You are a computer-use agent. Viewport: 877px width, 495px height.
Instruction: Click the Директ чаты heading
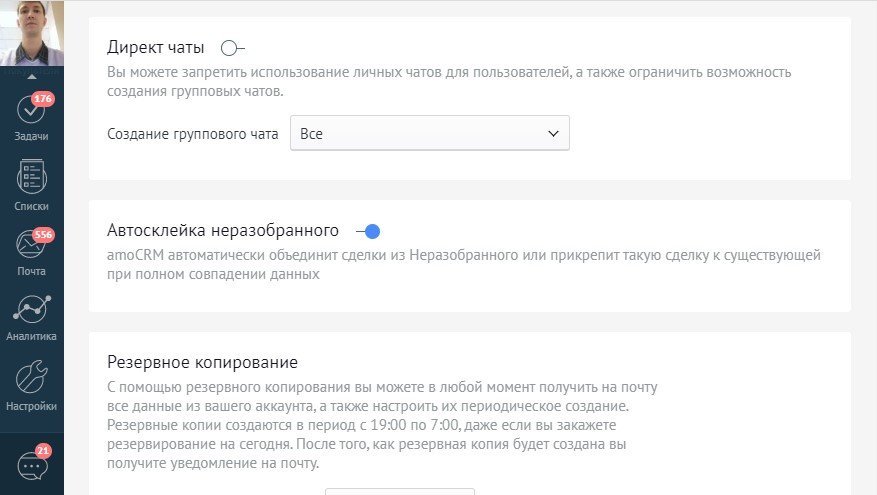[155, 48]
